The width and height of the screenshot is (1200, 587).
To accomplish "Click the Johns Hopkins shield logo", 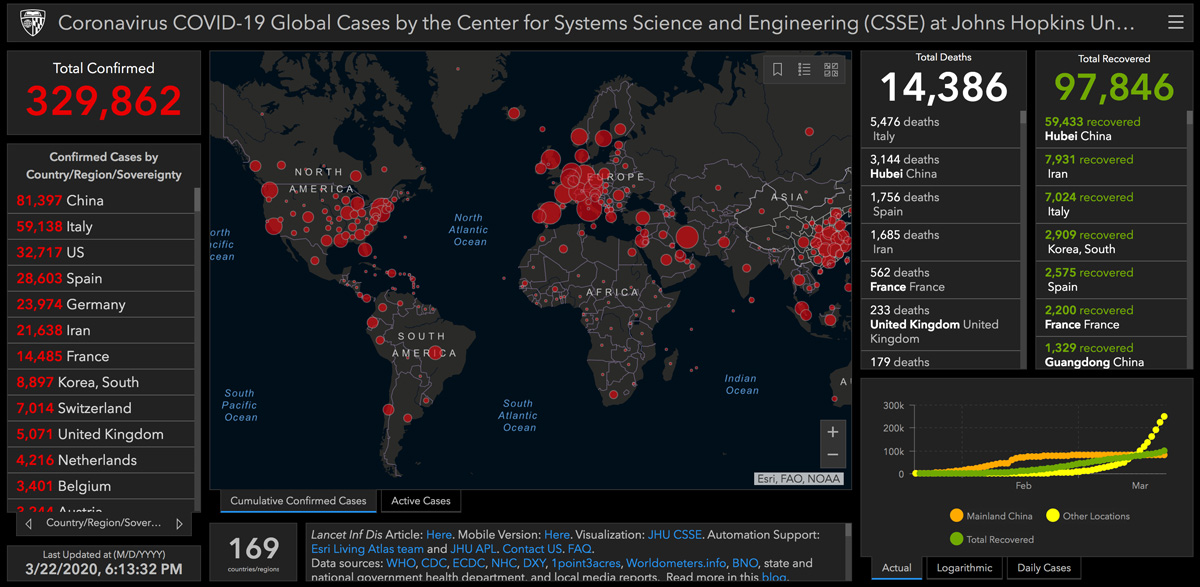I will [26, 22].
